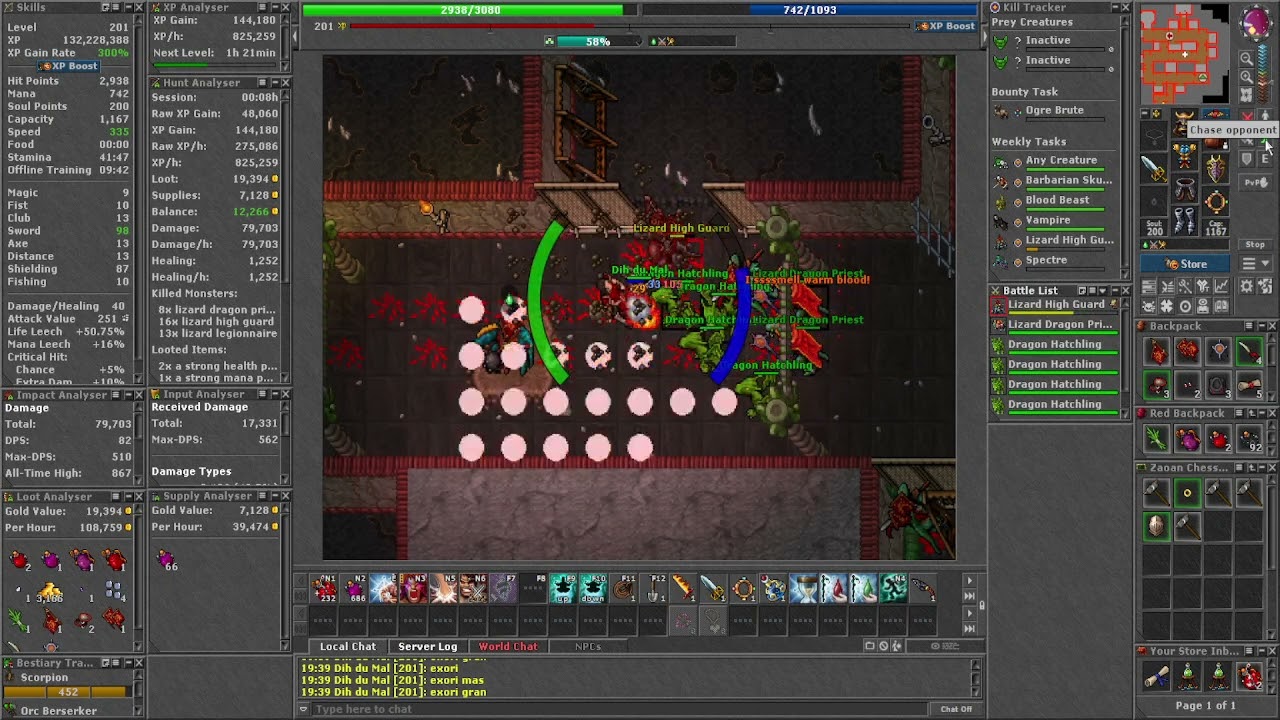The width and height of the screenshot is (1280, 720).
Task: Minimize the Impact Analyser panel
Action: pyautogui.click(x=130, y=395)
